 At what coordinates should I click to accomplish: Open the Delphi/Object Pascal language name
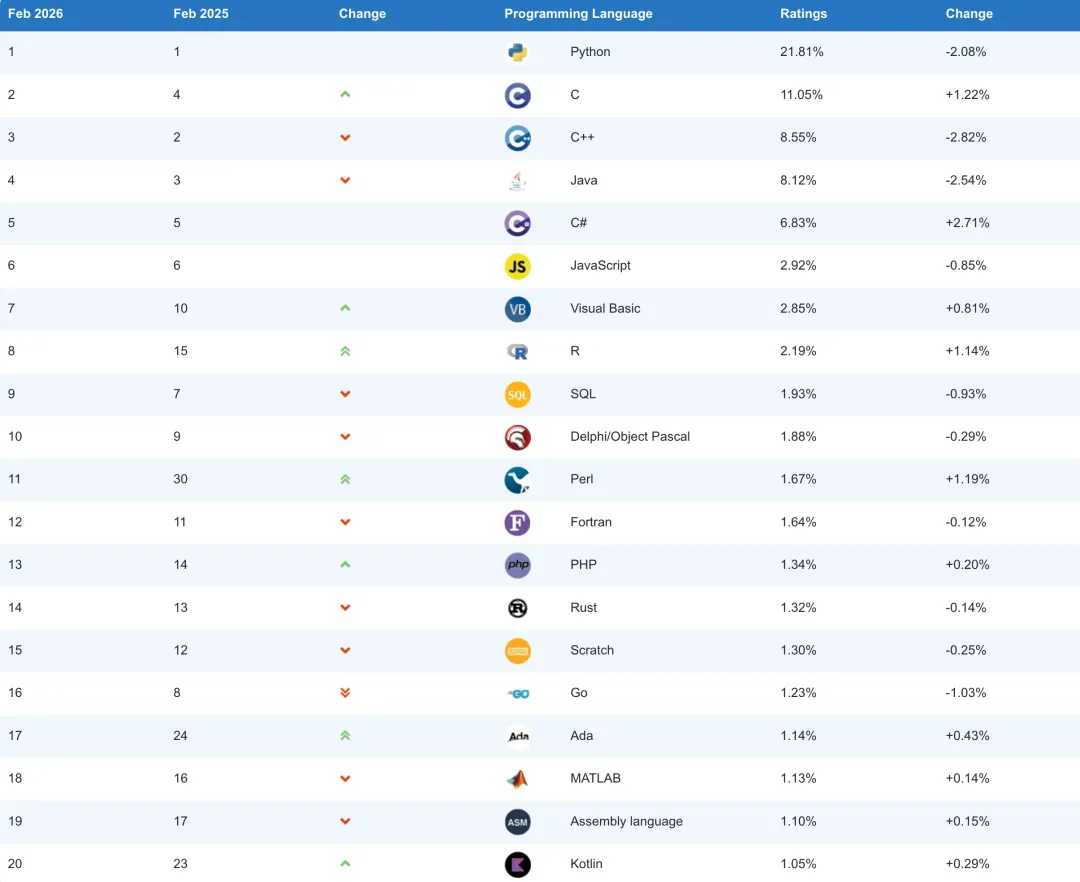[x=630, y=437]
